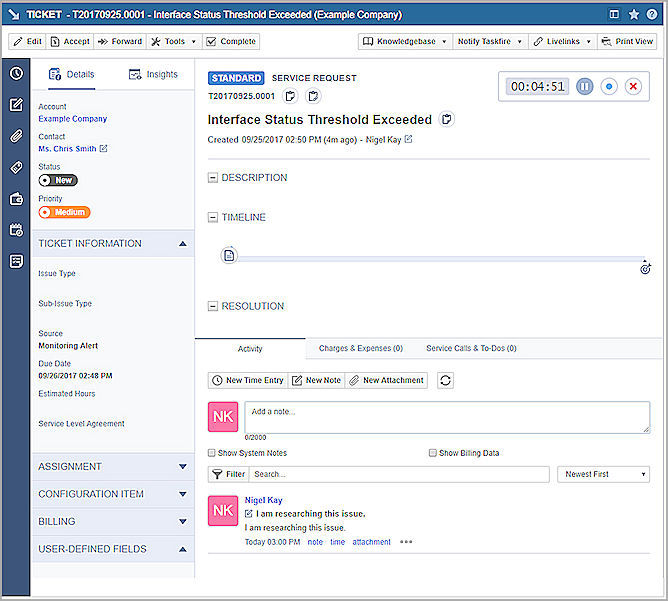Open Newest First sort dropdown

603,474
